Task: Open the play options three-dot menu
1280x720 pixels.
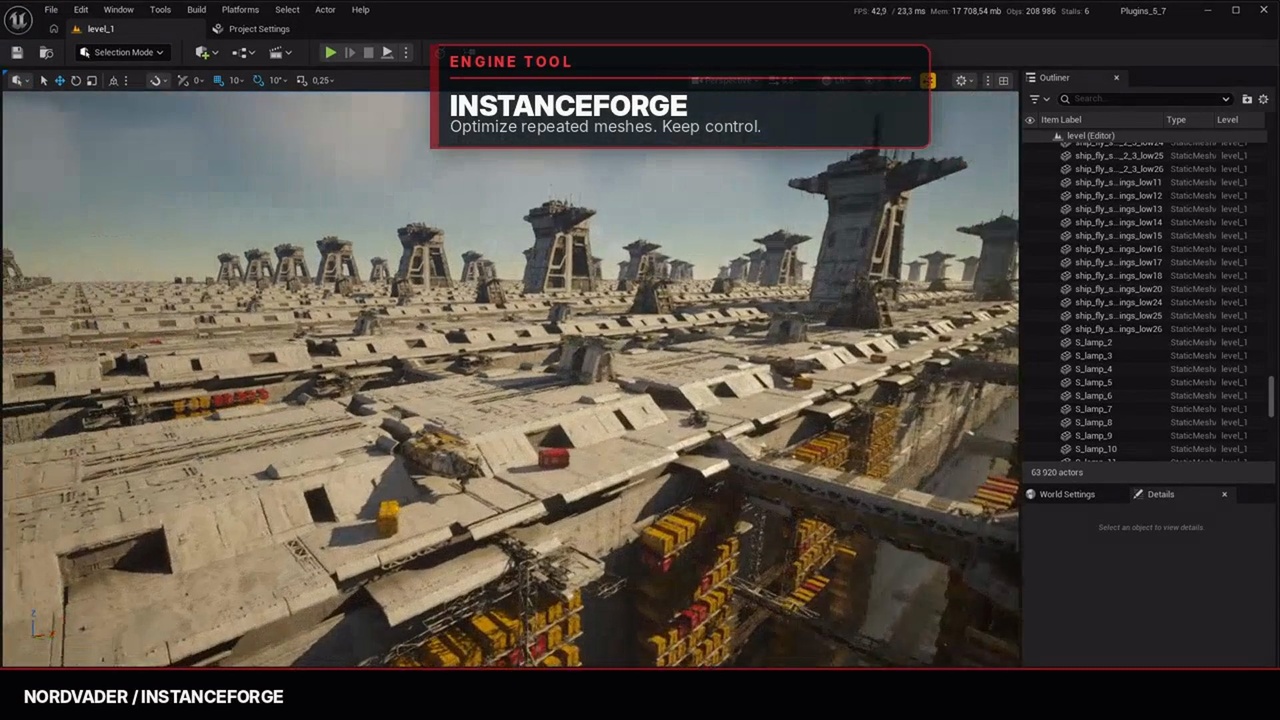Action: [405, 53]
